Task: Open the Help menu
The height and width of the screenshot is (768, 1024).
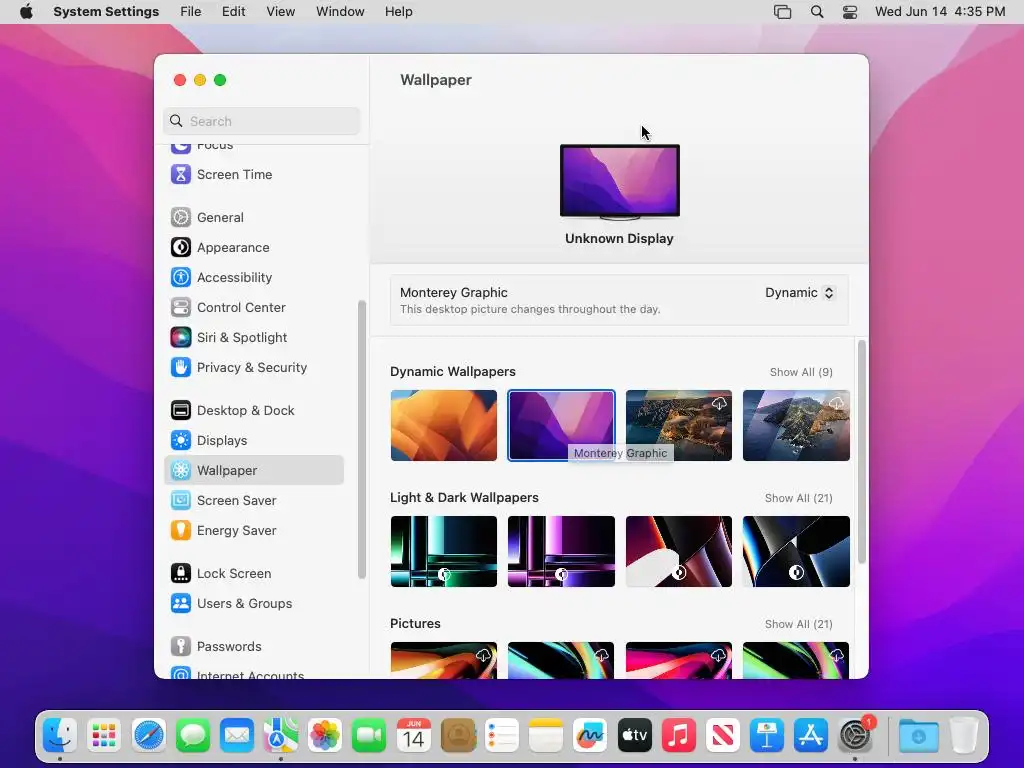Action: pos(398,12)
